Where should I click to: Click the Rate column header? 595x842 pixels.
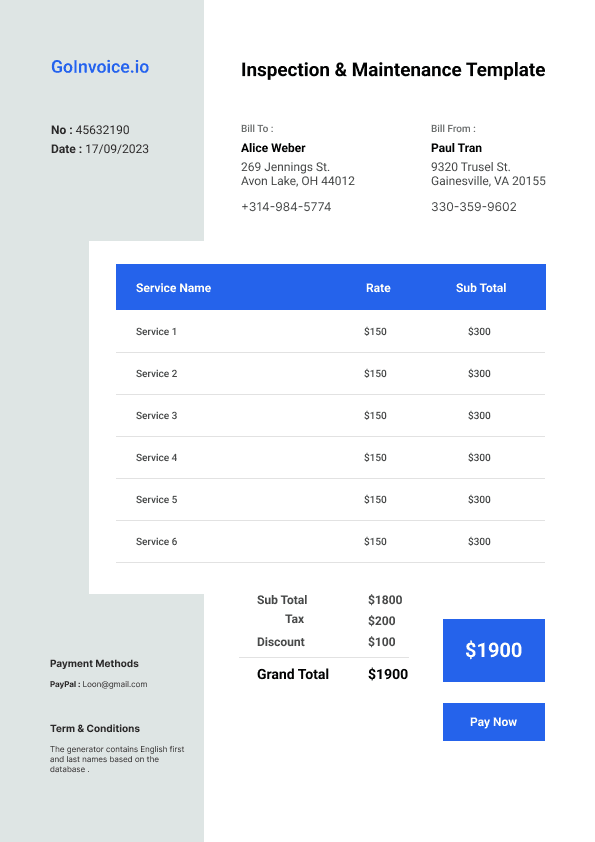coord(378,288)
